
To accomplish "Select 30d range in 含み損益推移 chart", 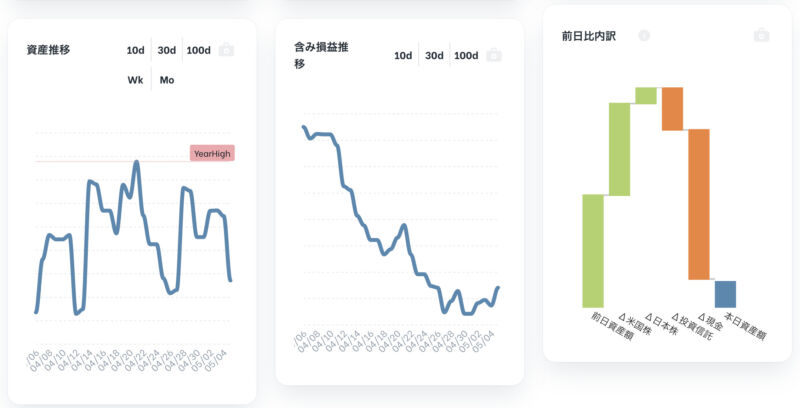I will click(434, 55).
